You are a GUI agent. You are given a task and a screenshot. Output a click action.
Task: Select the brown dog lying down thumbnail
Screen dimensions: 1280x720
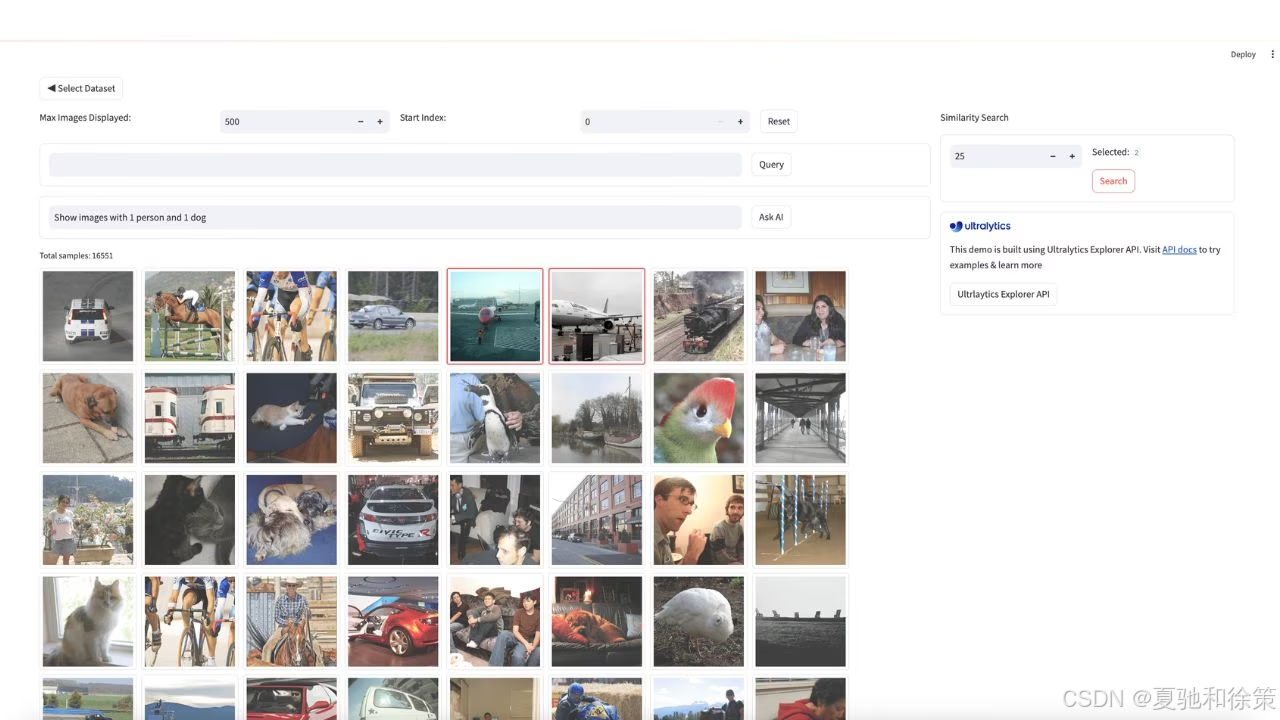(88, 418)
